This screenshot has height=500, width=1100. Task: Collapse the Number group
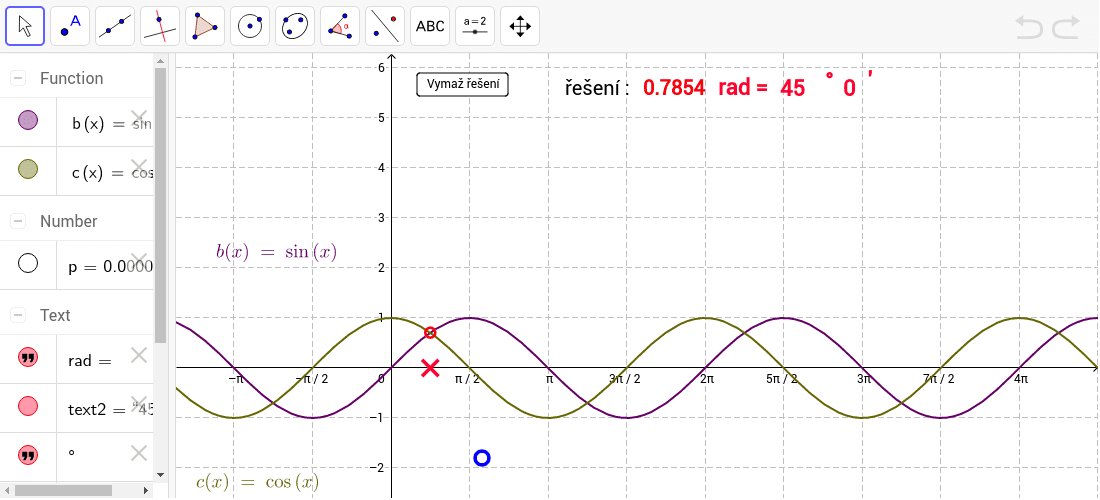[x=18, y=222]
